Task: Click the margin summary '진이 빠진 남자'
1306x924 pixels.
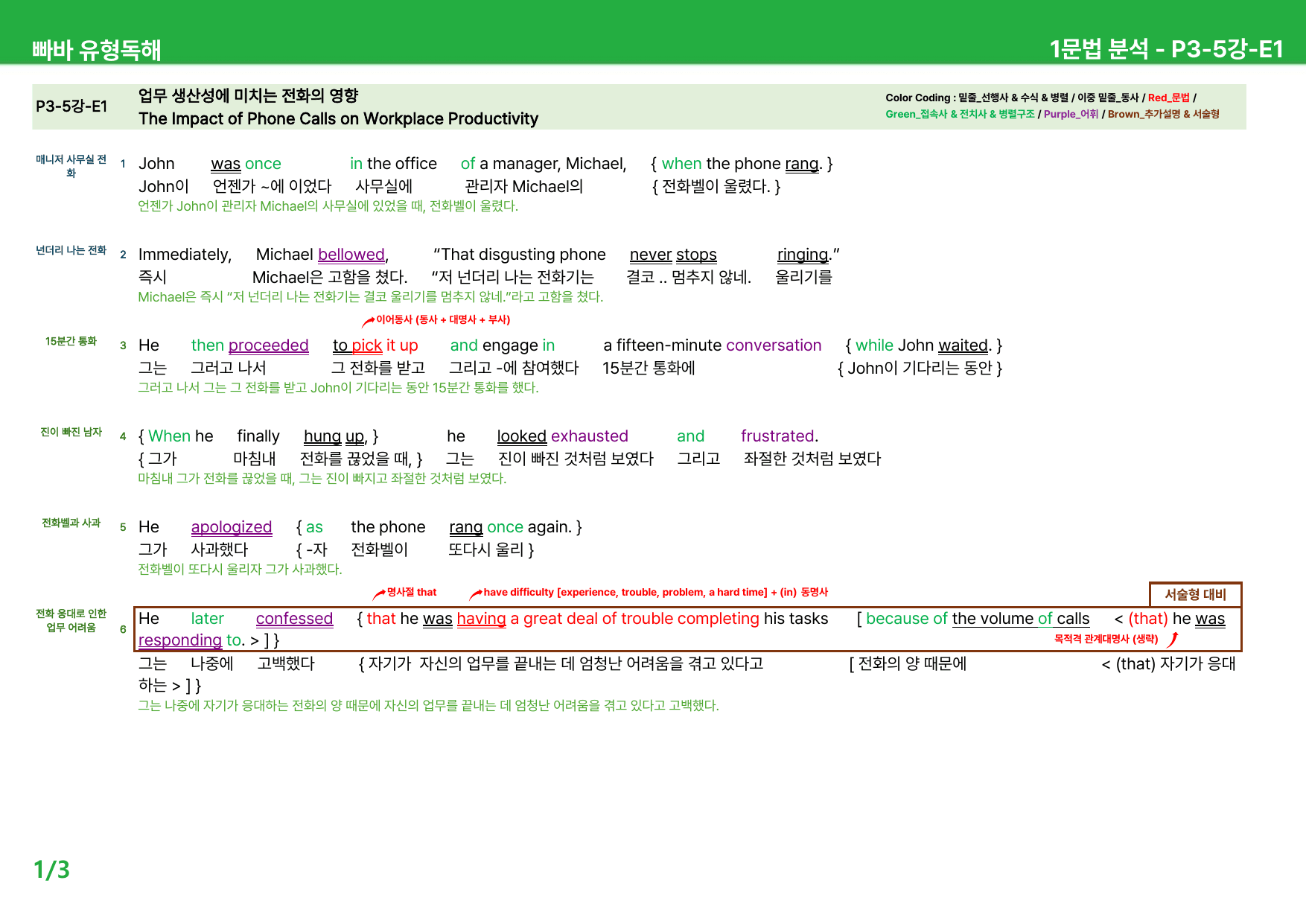Action: tap(71, 432)
